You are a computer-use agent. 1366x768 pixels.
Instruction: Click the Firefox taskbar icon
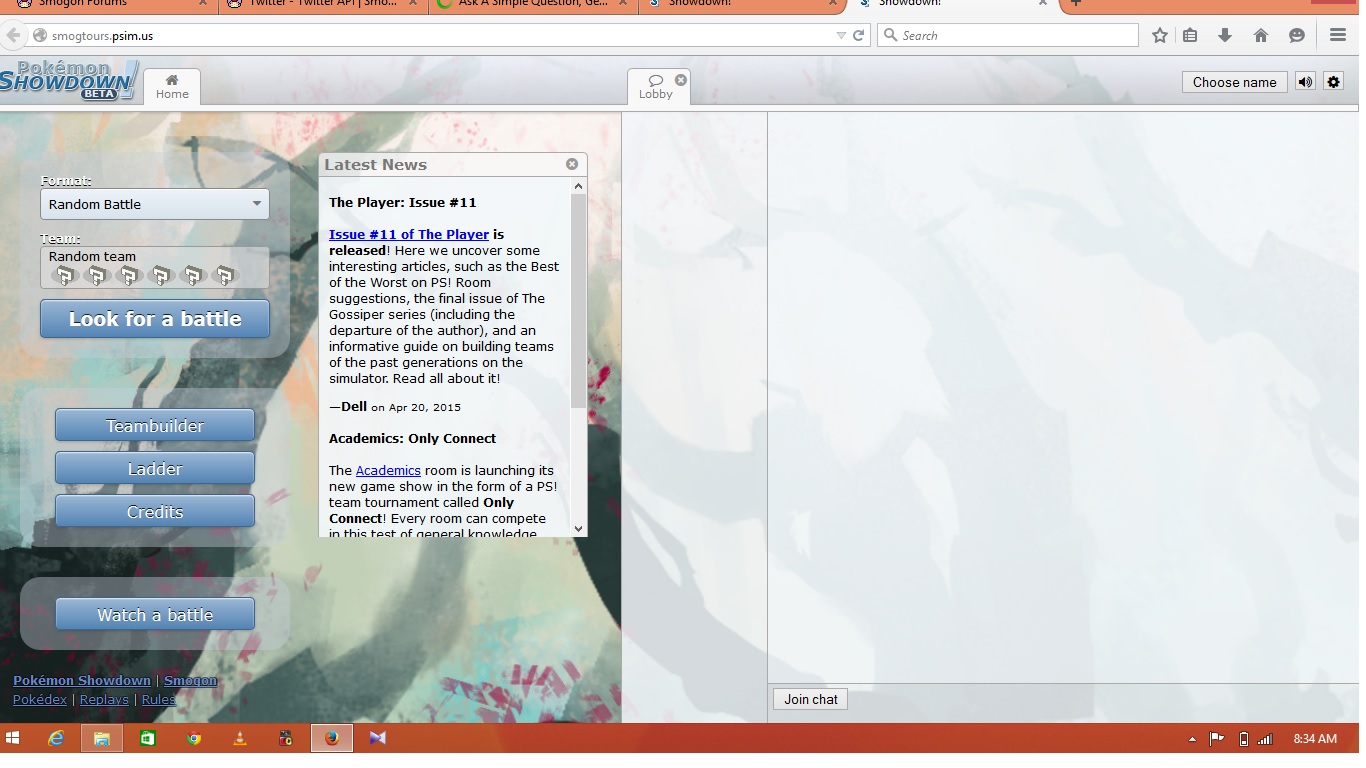coord(332,738)
